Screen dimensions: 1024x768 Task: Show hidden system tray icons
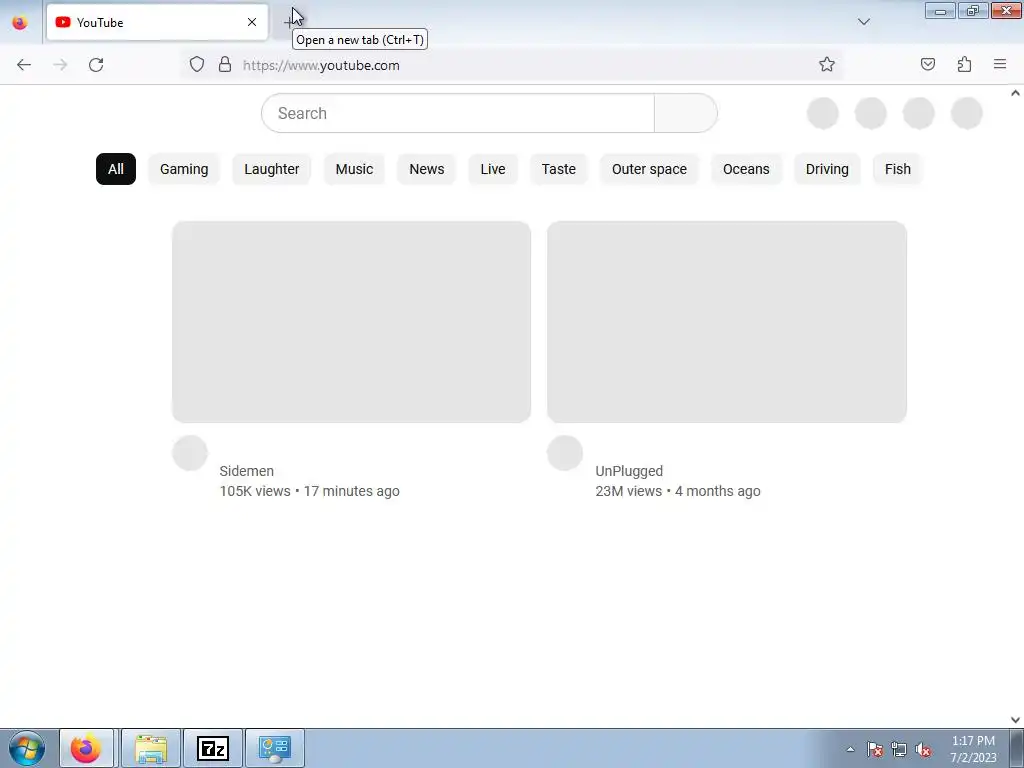850,749
